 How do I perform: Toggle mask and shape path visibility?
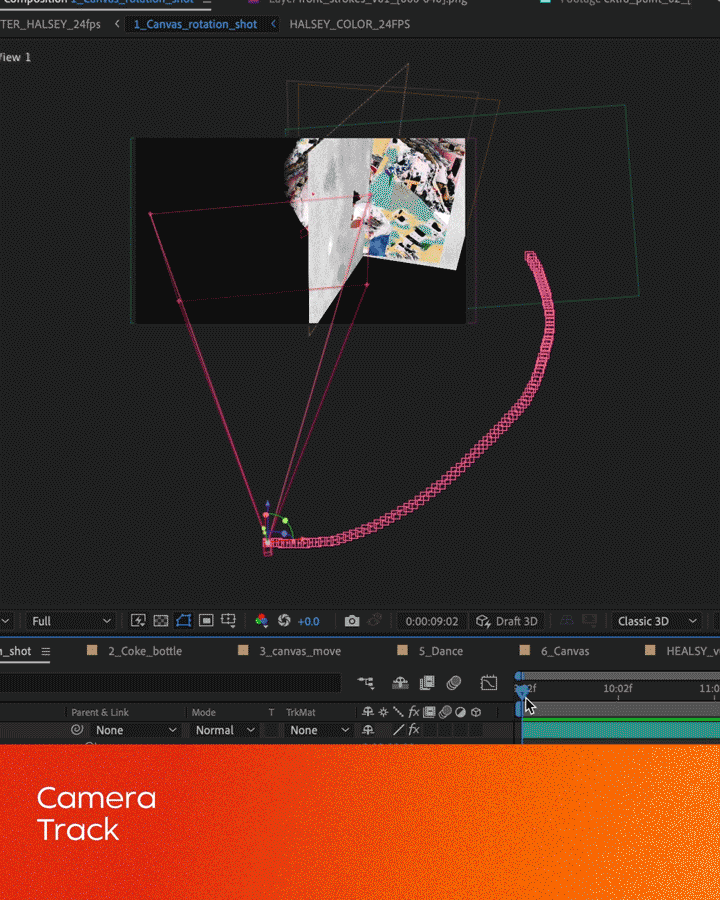[184, 620]
